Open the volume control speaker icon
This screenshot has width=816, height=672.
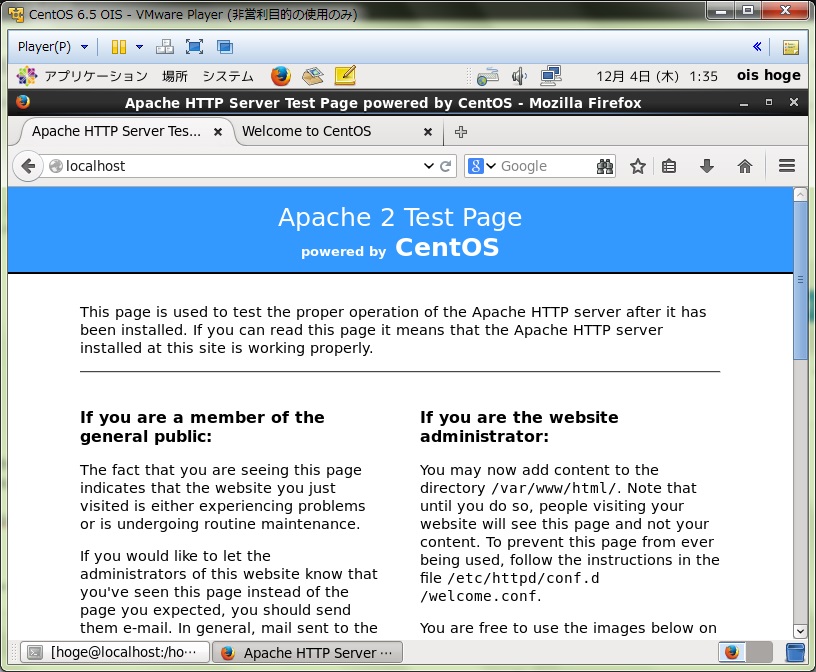click(x=519, y=77)
